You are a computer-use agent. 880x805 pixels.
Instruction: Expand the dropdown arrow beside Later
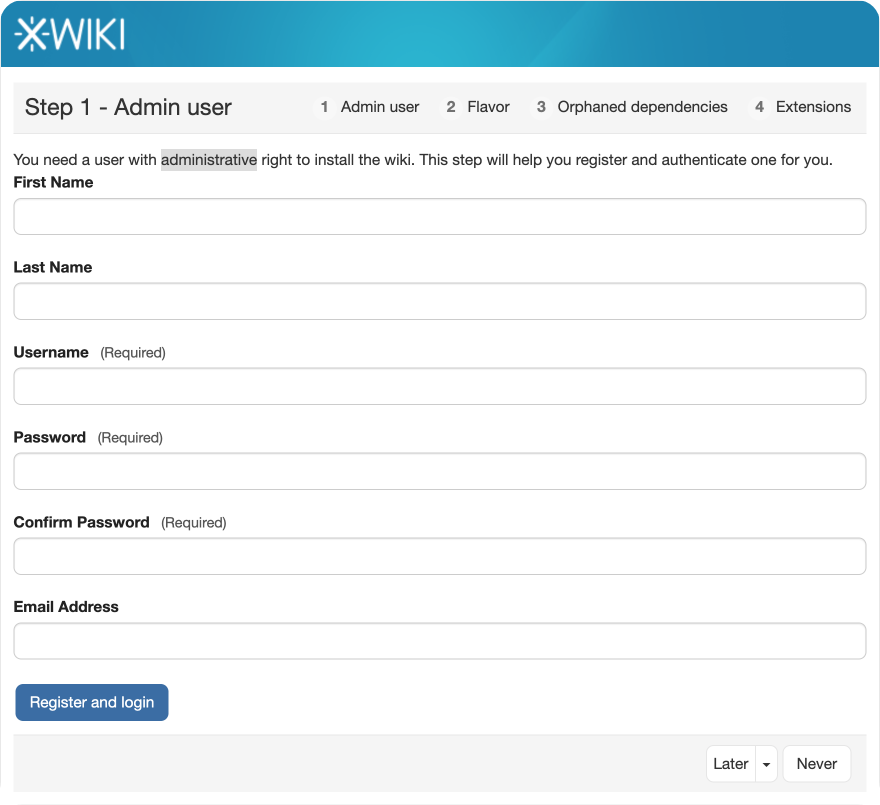766,764
